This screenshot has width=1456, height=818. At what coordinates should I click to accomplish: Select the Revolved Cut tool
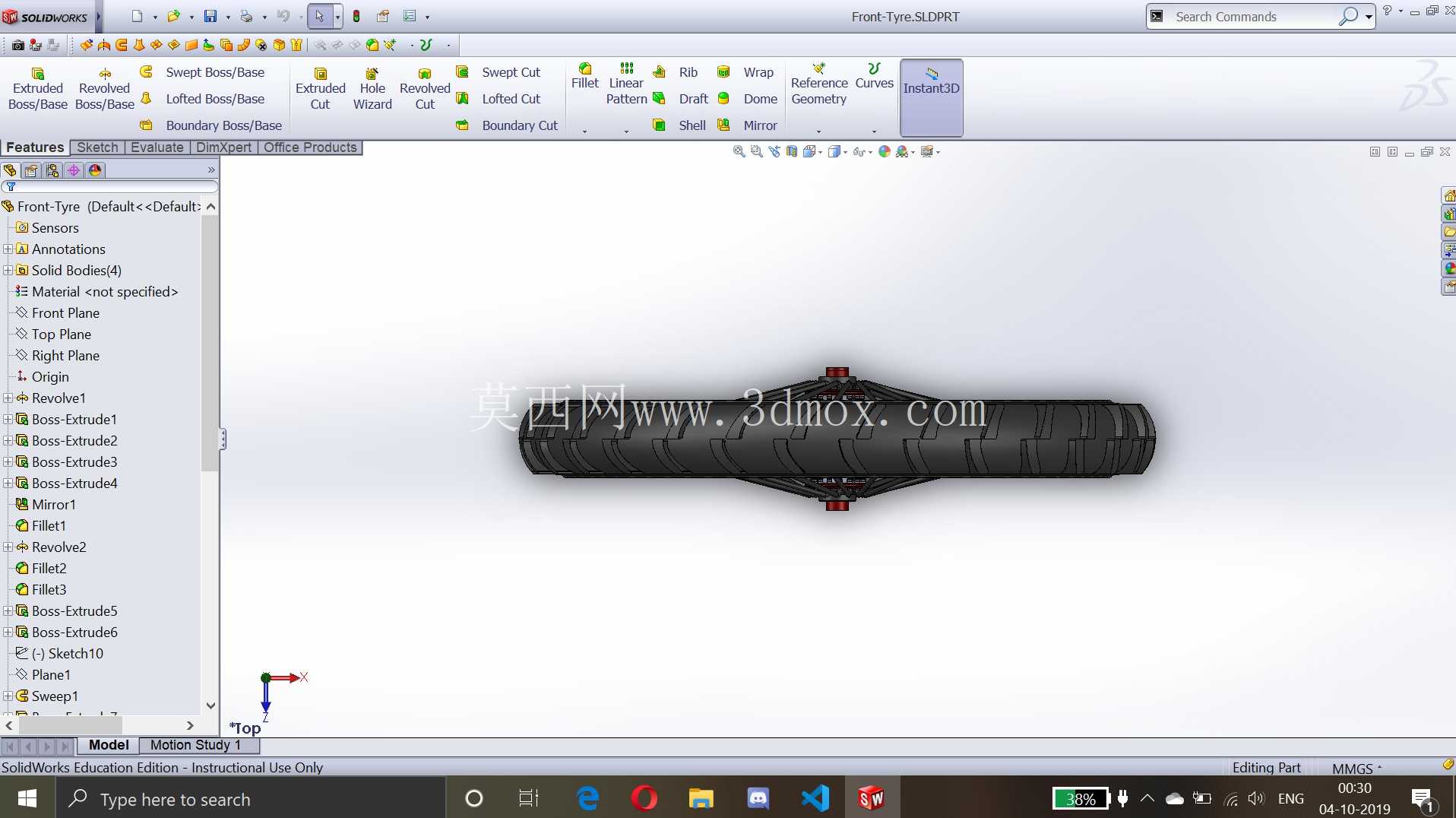coord(425,89)
